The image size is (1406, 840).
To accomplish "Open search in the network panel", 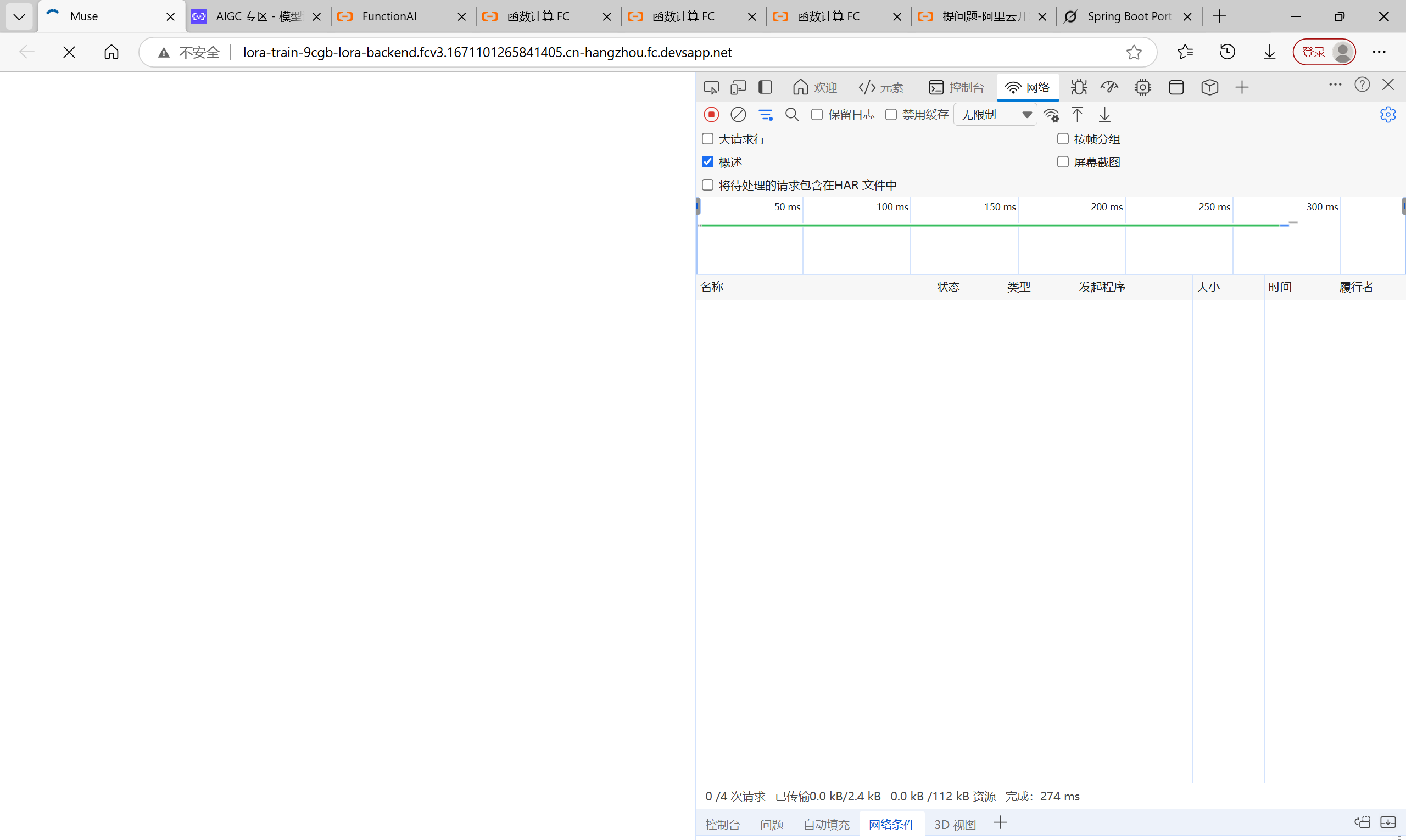I will tap(791, 115).
